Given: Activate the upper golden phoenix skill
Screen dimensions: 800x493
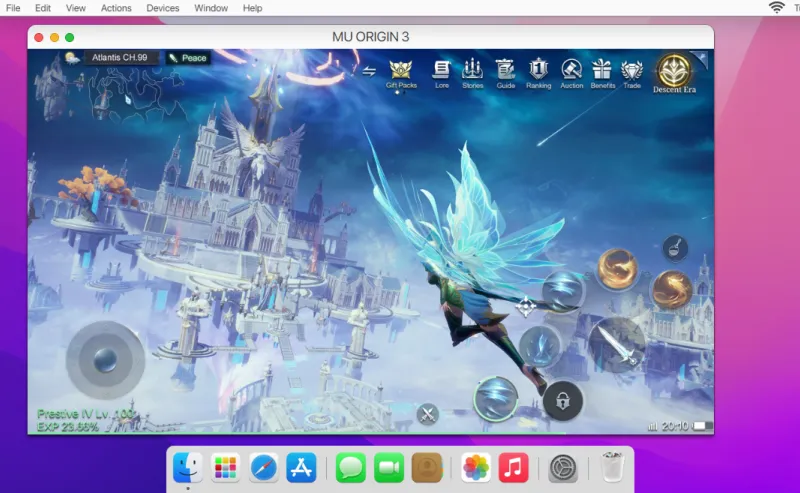Looking at the screenshot, I should [617, 268].
